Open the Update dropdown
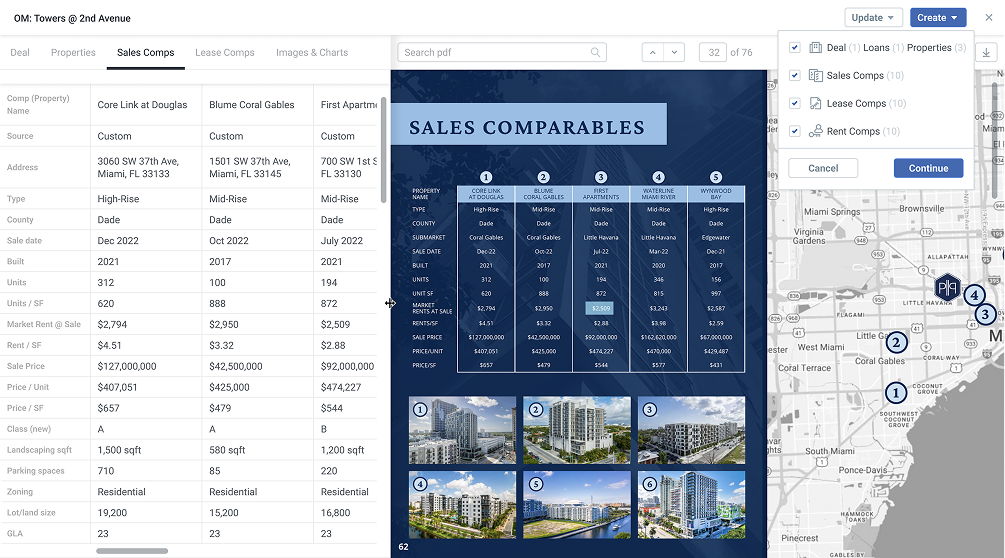The width and height of the screenshot is (1005, 558). pyautogui.click(x=874, y=18)
